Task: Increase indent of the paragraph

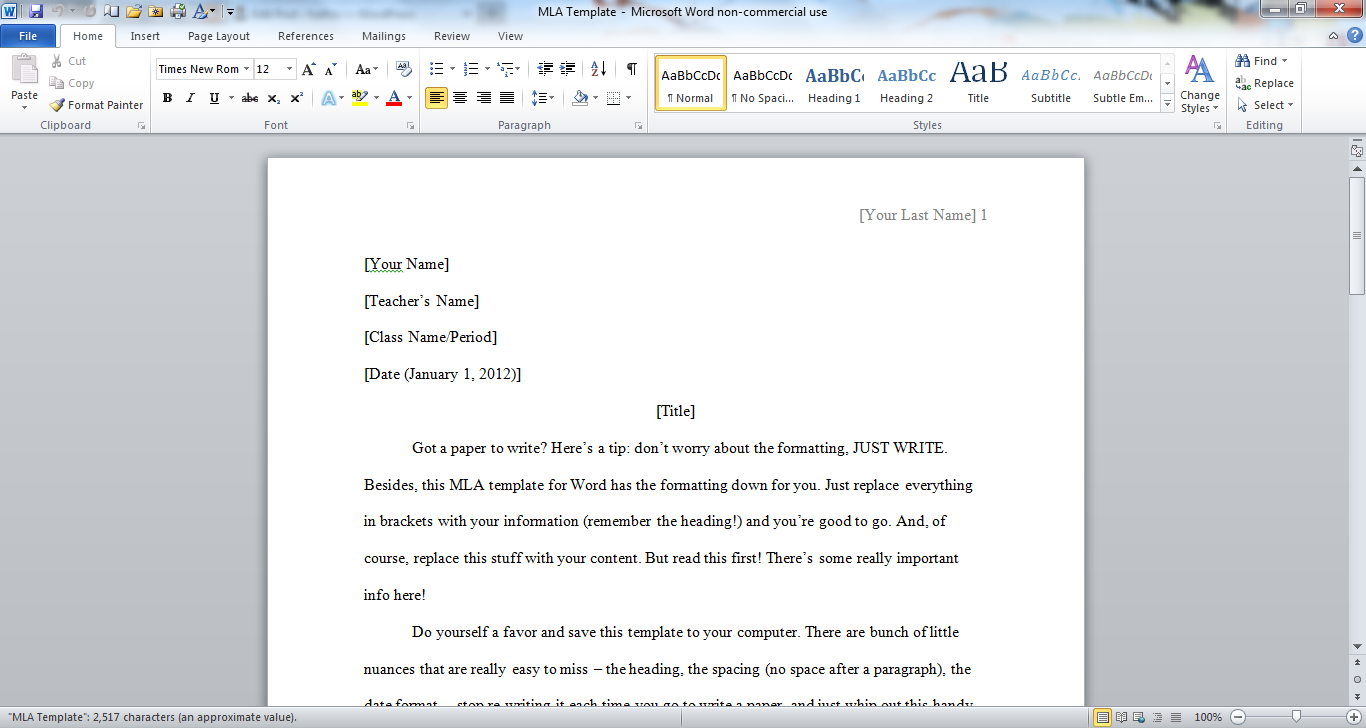Action: 568,69
